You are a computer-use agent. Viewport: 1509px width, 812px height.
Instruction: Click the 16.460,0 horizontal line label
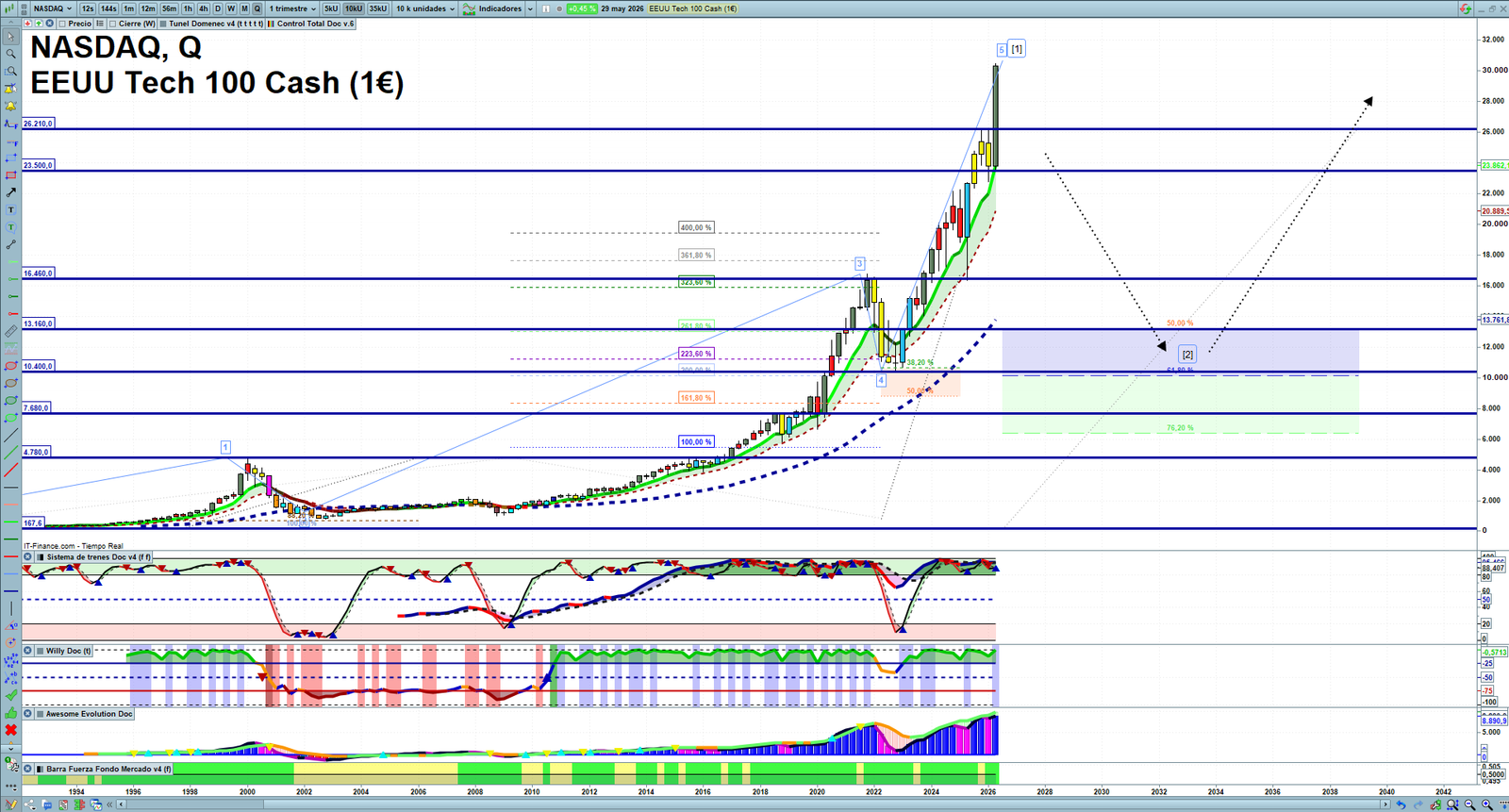tap(39, 273)
